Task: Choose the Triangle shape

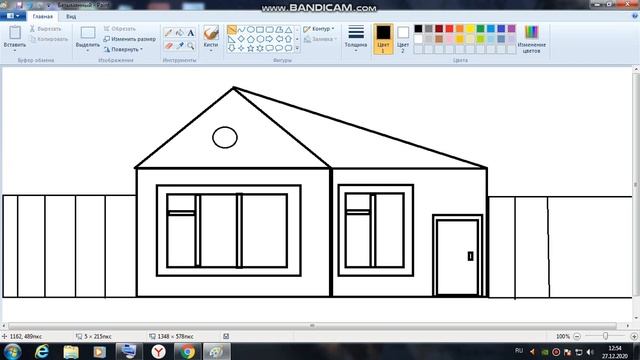Action: click(x=288, y=30)
